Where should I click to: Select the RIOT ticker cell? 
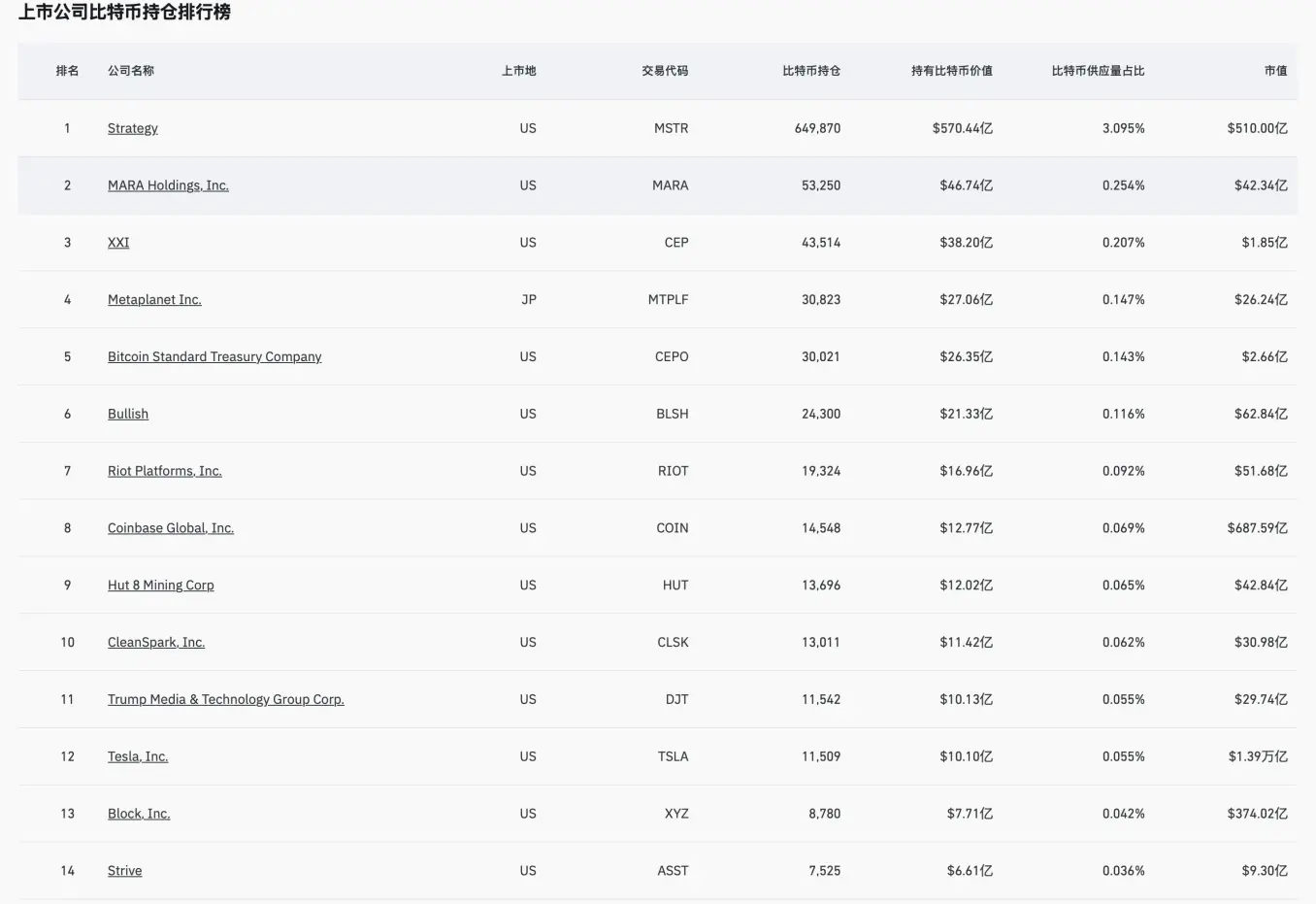point(674,471)
